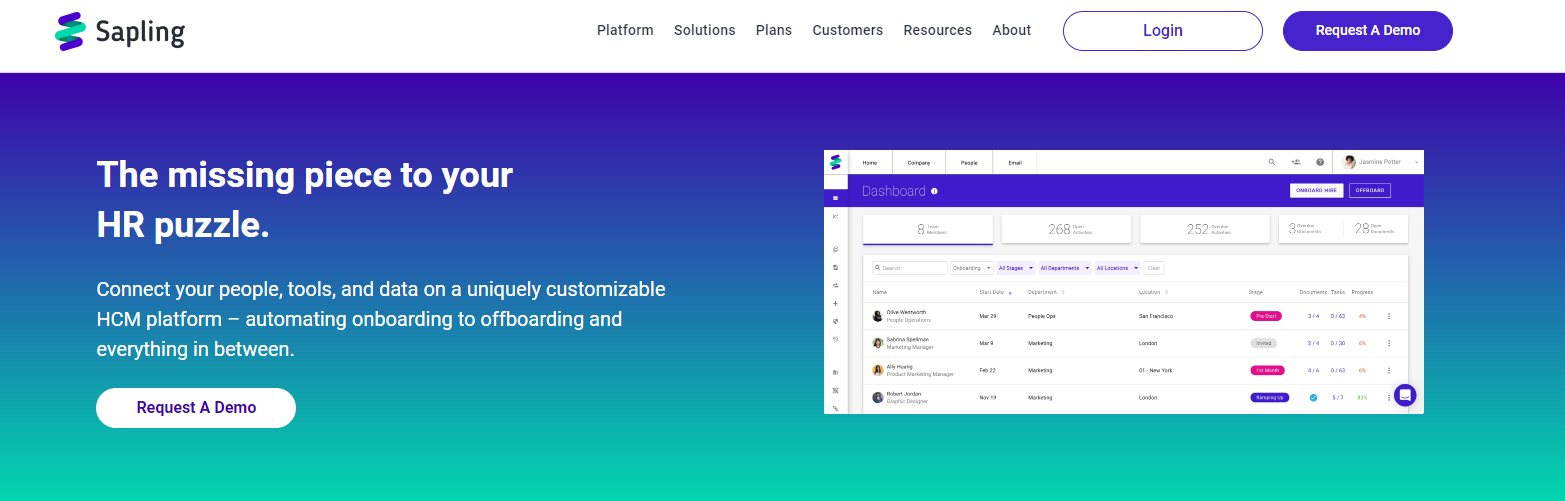Open the About menu
Image resolution: width=1565 pixels, height=501 pixels.
(x=1011, y=30)
